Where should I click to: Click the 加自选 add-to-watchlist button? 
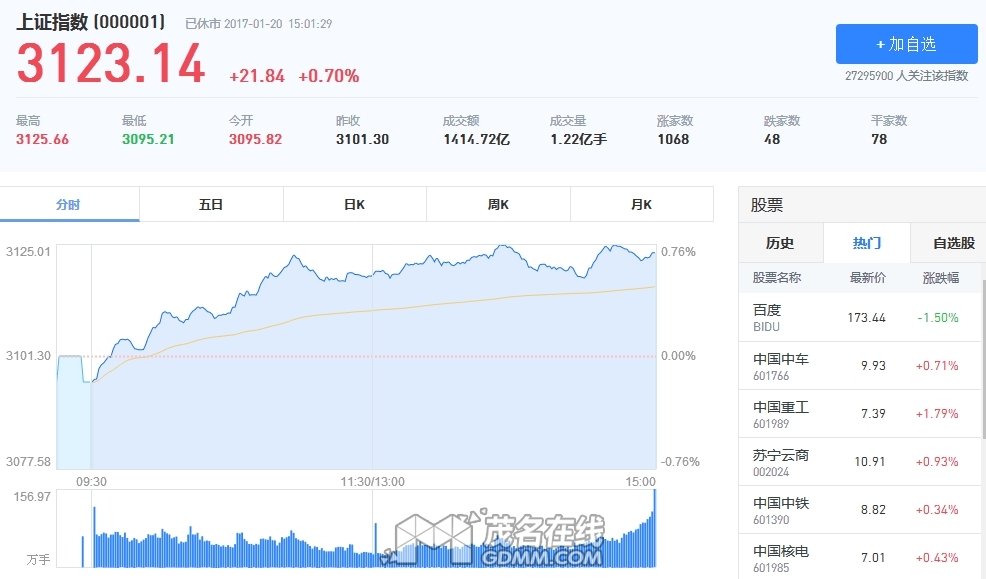tap(906, 44)
